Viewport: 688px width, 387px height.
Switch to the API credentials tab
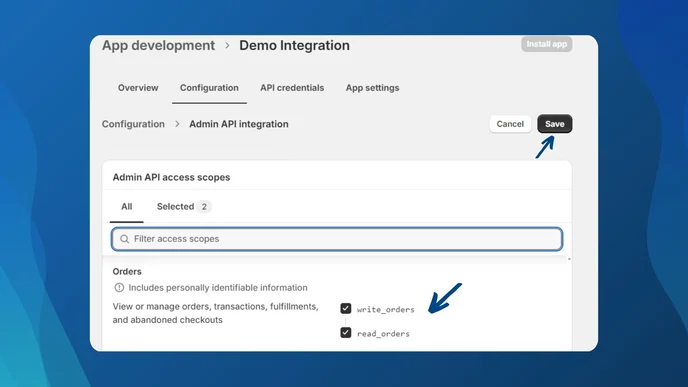click(x=292, y=88)
